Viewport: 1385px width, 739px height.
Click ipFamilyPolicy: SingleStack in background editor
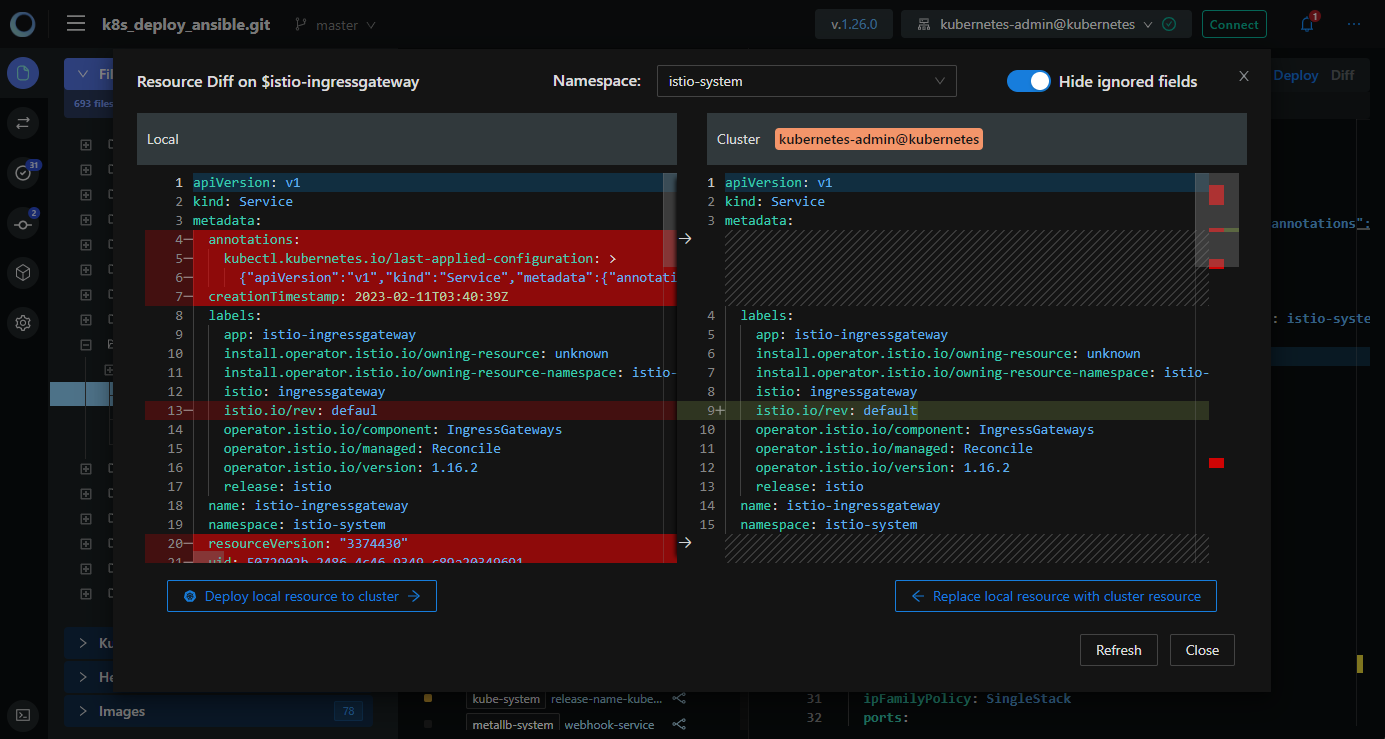tap(967, 699)
